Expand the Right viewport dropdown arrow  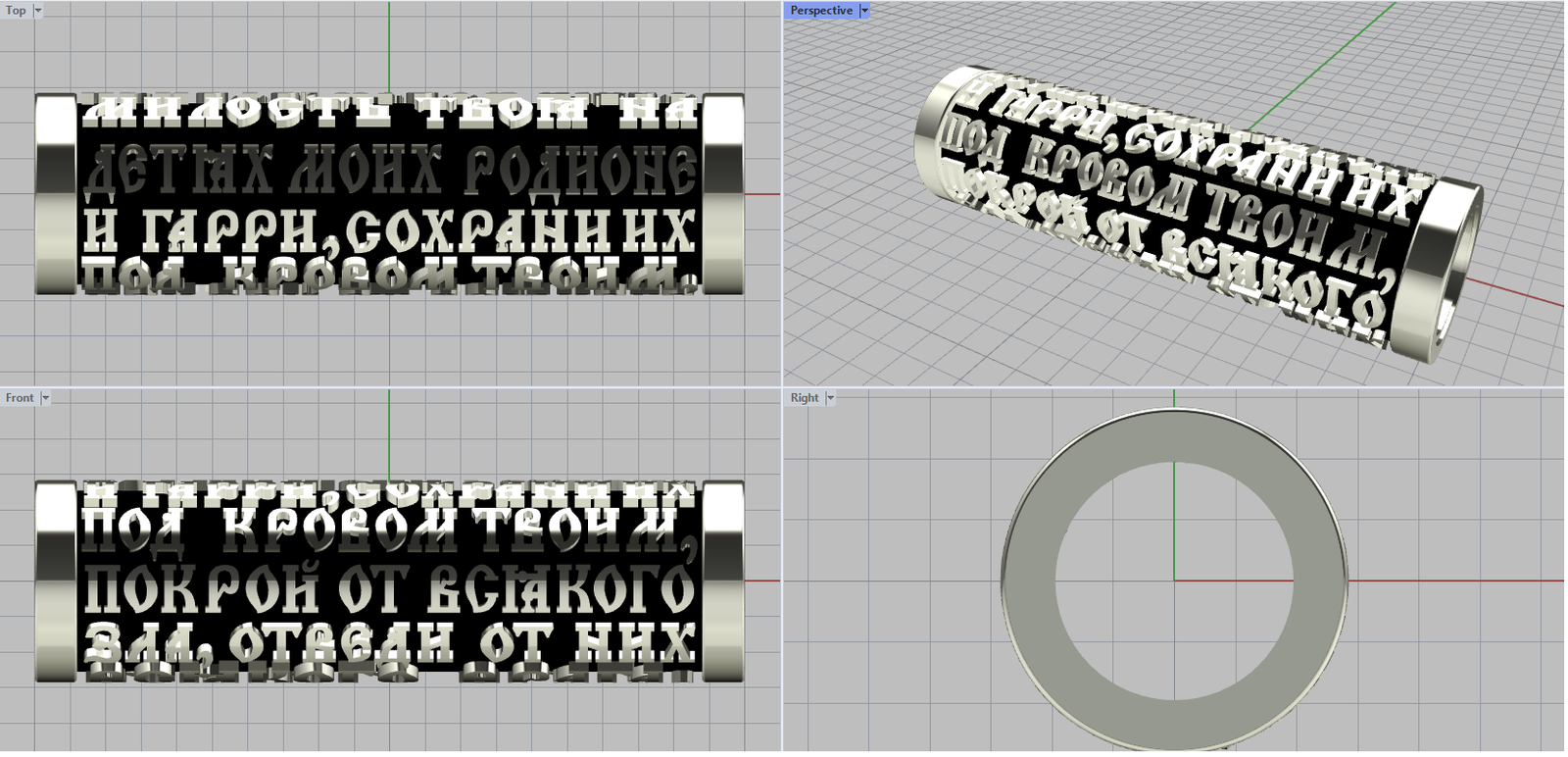pyautogui.click(x=830, y=397)
